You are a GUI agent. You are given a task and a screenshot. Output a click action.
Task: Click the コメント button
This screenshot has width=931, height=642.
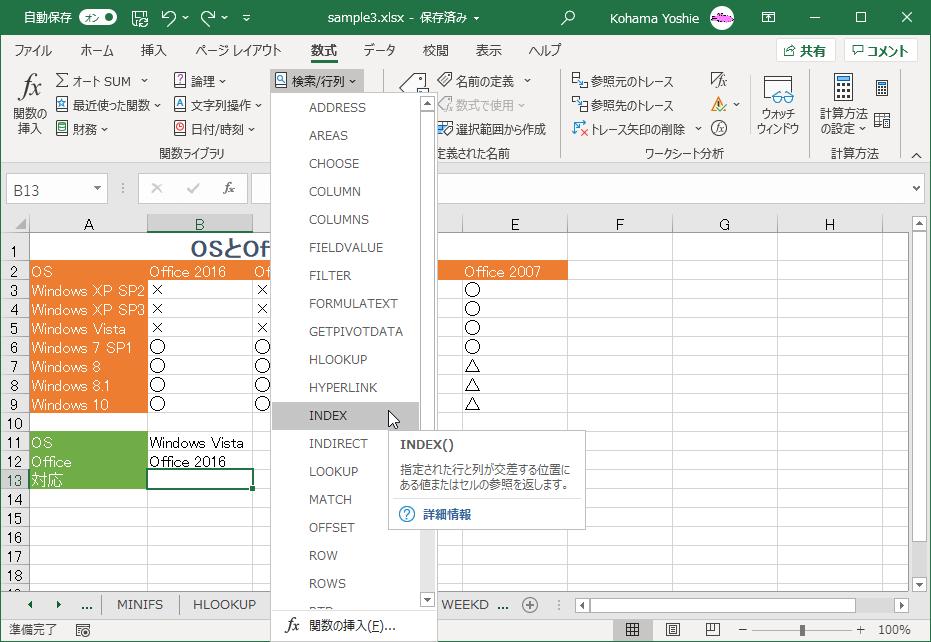(x=881, y=50)
